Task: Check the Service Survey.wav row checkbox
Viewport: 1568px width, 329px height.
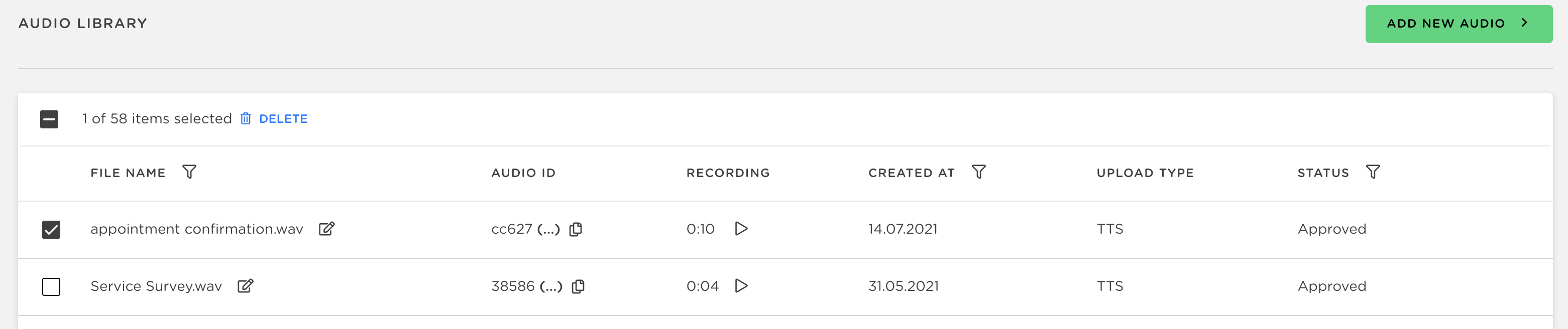Action: click(51, 286)
